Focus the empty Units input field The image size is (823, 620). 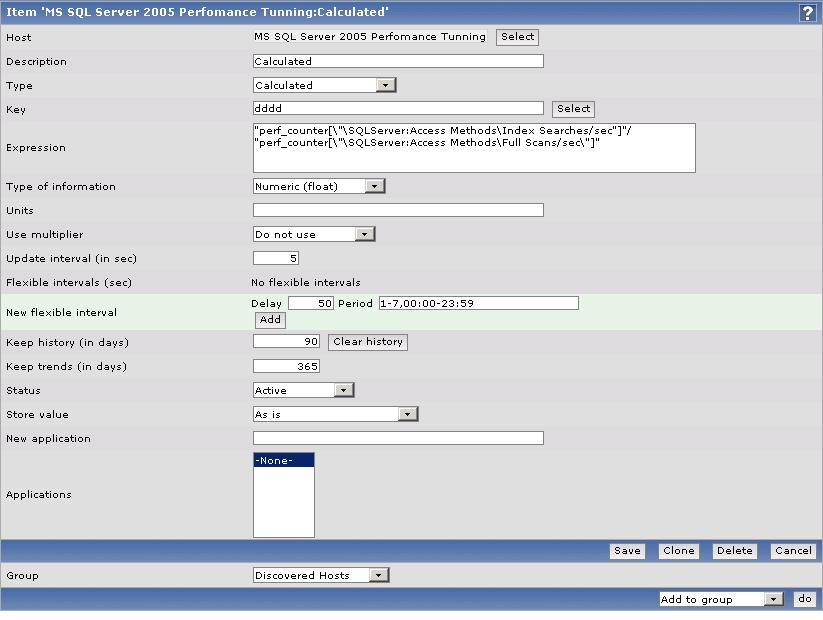tap(398, 210)
